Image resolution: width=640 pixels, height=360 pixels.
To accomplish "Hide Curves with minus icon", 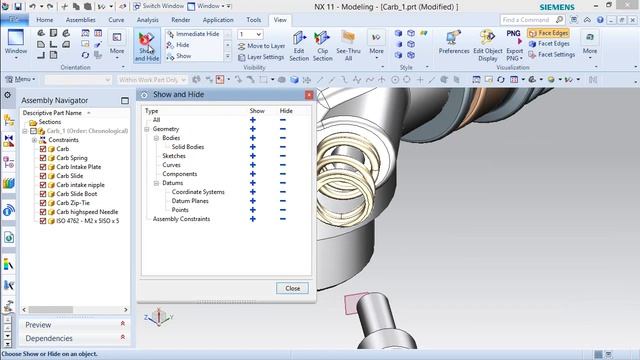I will (282, 165).
